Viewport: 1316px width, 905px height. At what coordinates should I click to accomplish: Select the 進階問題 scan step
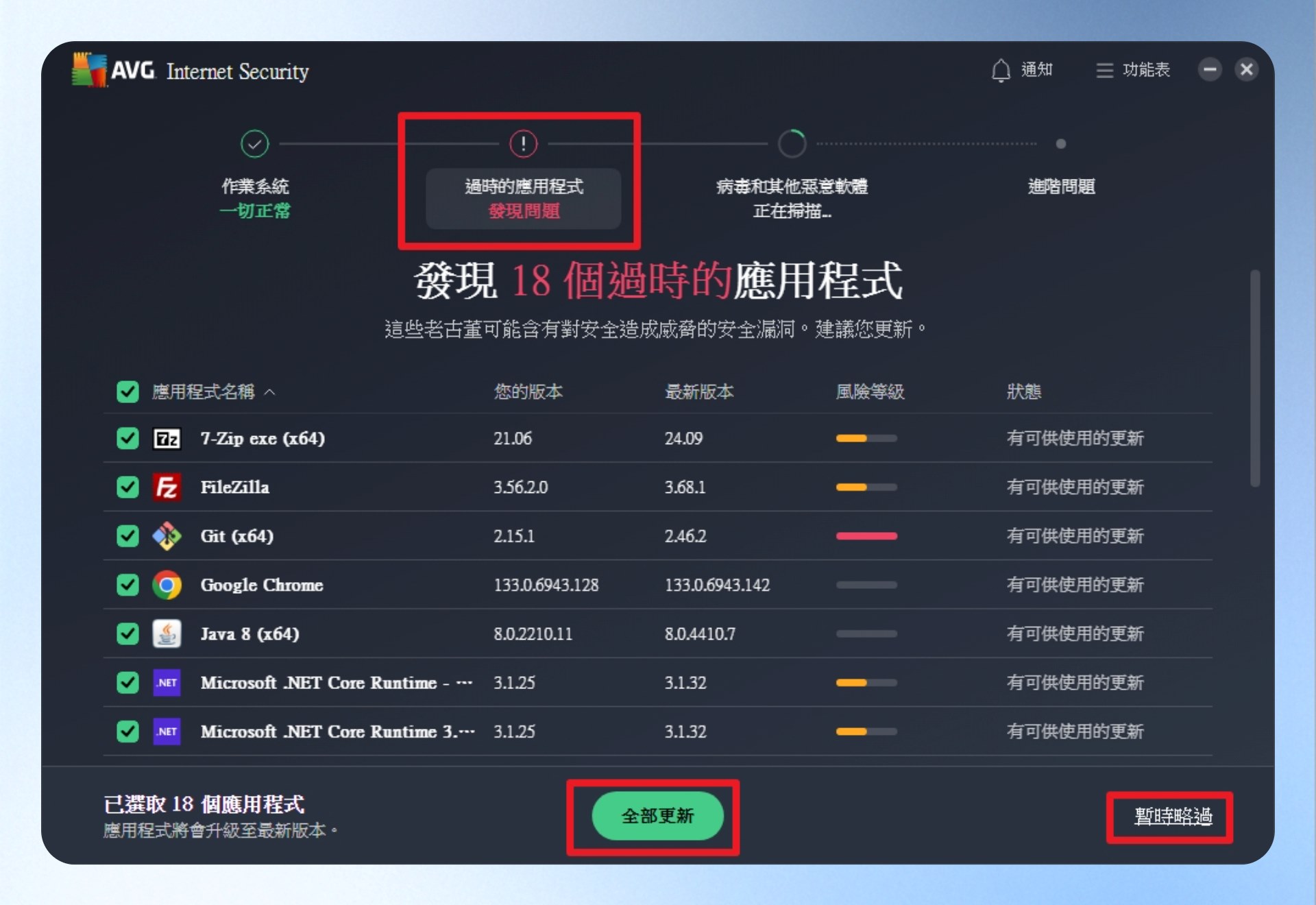(1061, 186)
